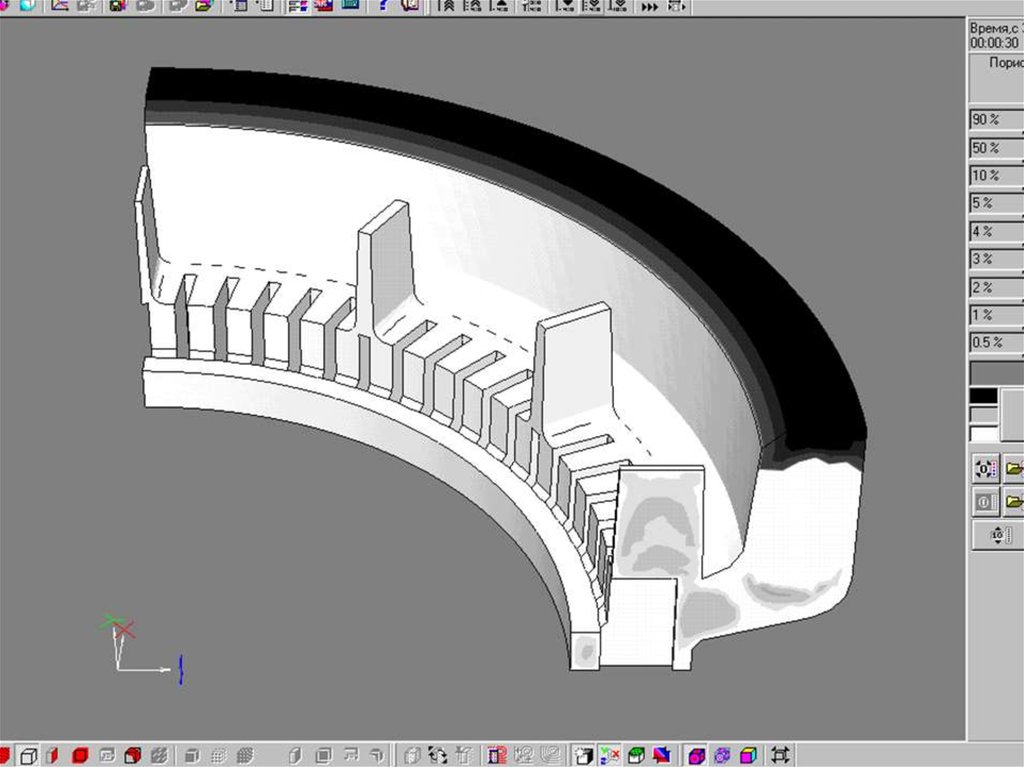This screenshot has height=767, width=1024.
Task: Select the 0.5 % porosity level
Action: click(995, 343)
